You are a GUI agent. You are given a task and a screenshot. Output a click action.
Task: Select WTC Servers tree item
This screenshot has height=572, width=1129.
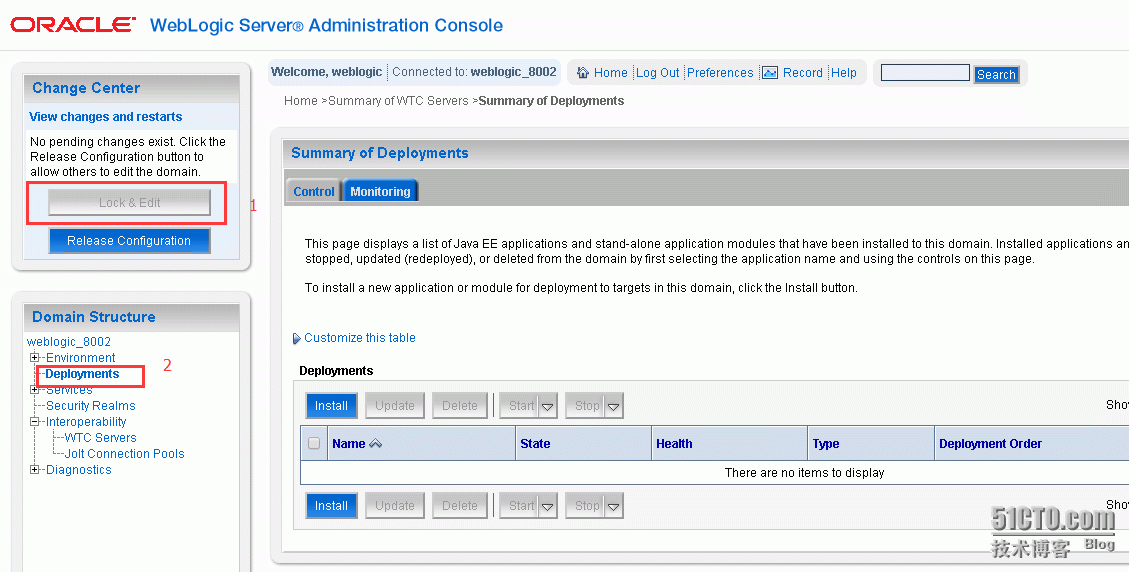[100, 437]
